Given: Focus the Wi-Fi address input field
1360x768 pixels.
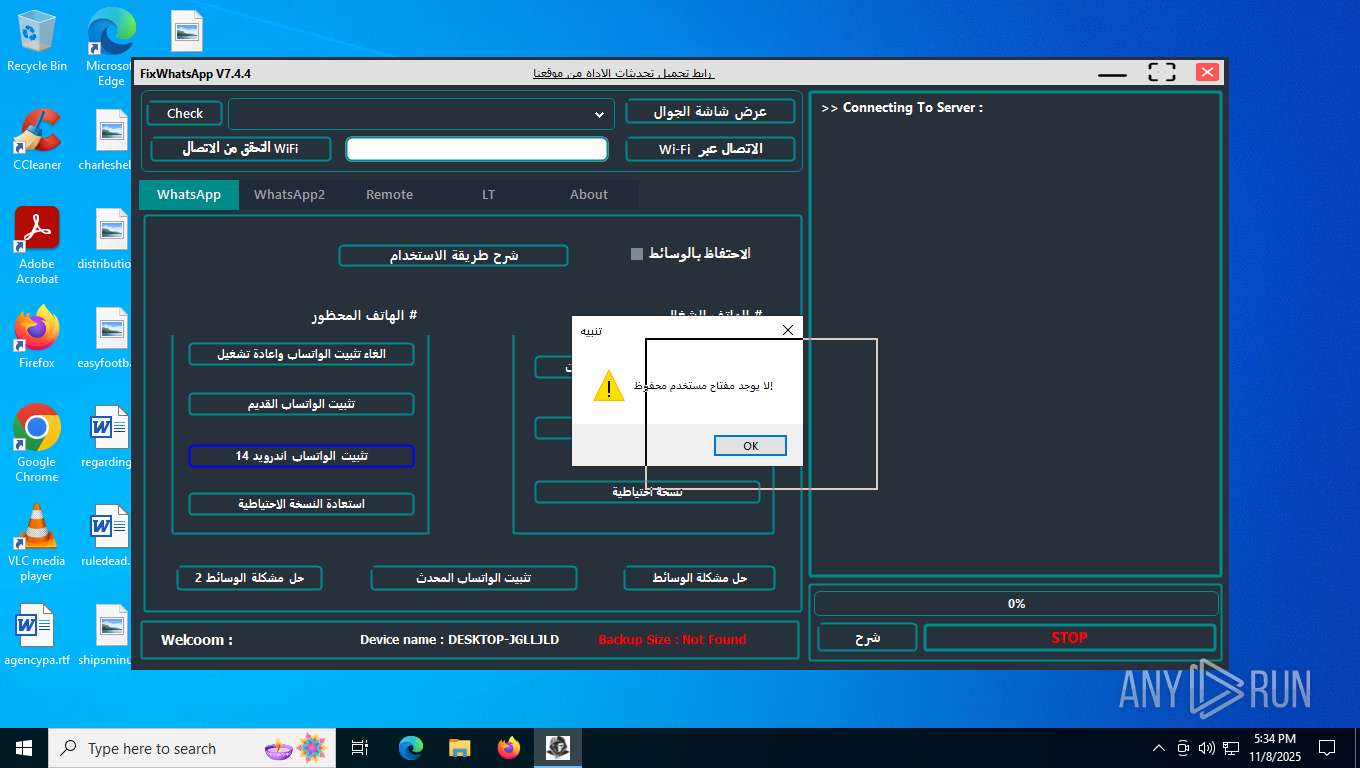Looking at the screenshot, I should (477, 149).
